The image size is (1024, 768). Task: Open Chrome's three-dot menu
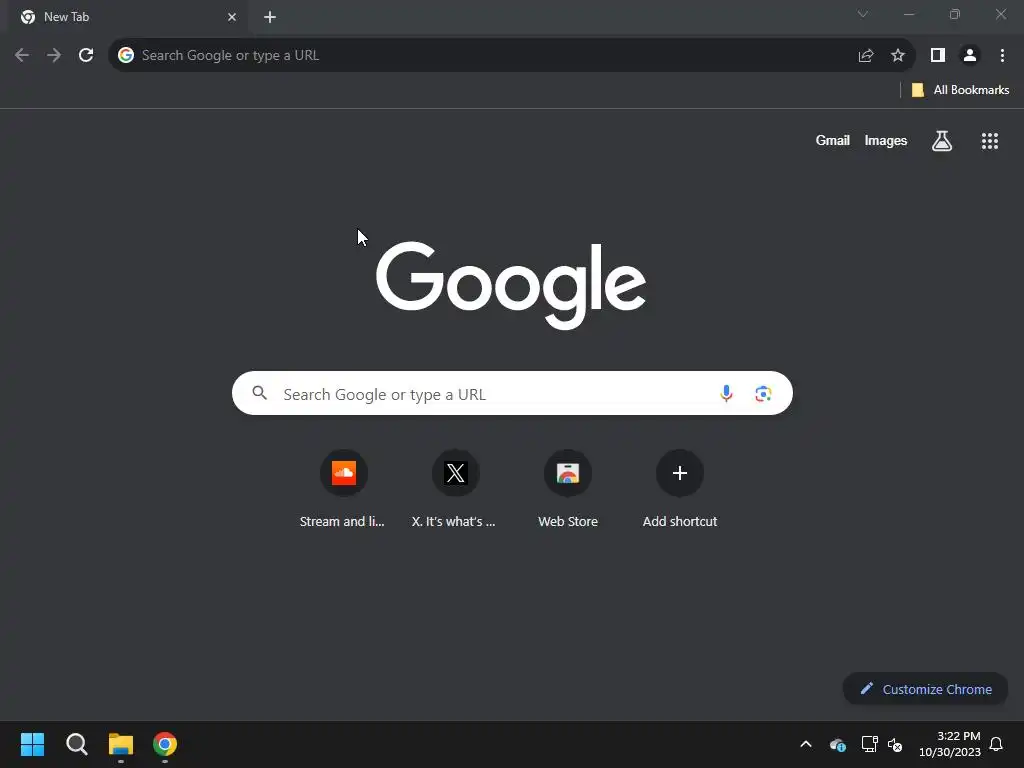coord(1002,56)
